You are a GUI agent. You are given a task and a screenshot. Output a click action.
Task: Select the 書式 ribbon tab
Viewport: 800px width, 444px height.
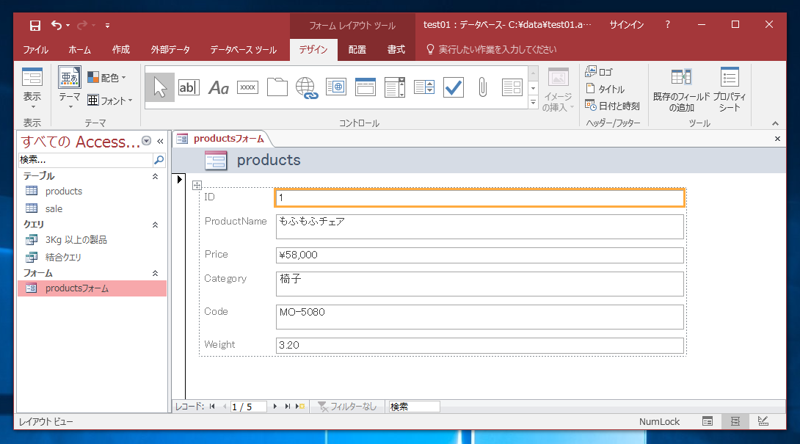tap(396, 50)
